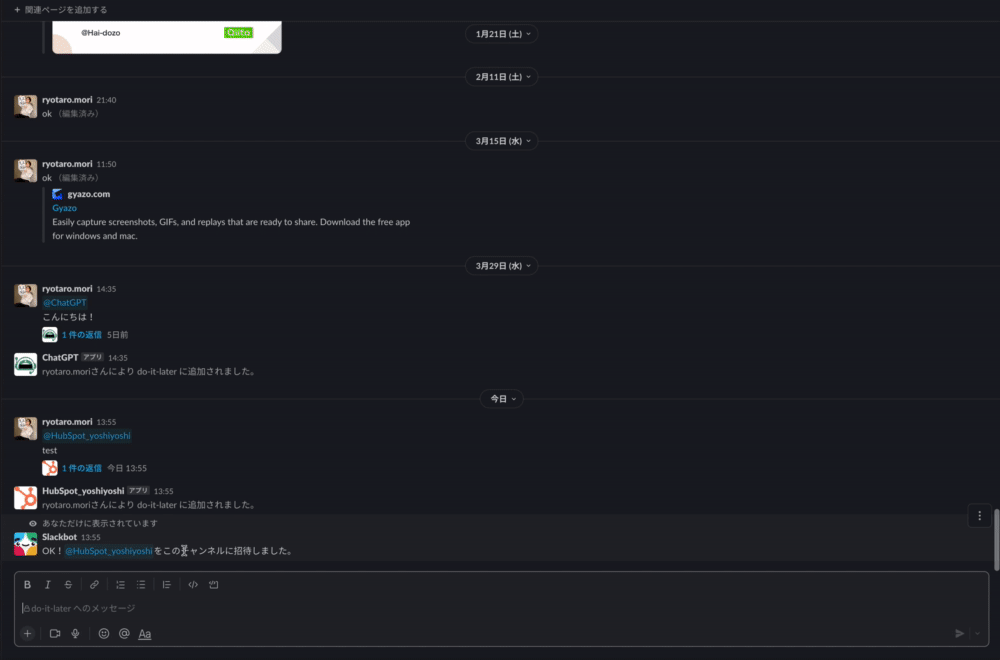
Task: Select the italic formatting icon
Action: (46, 584)
